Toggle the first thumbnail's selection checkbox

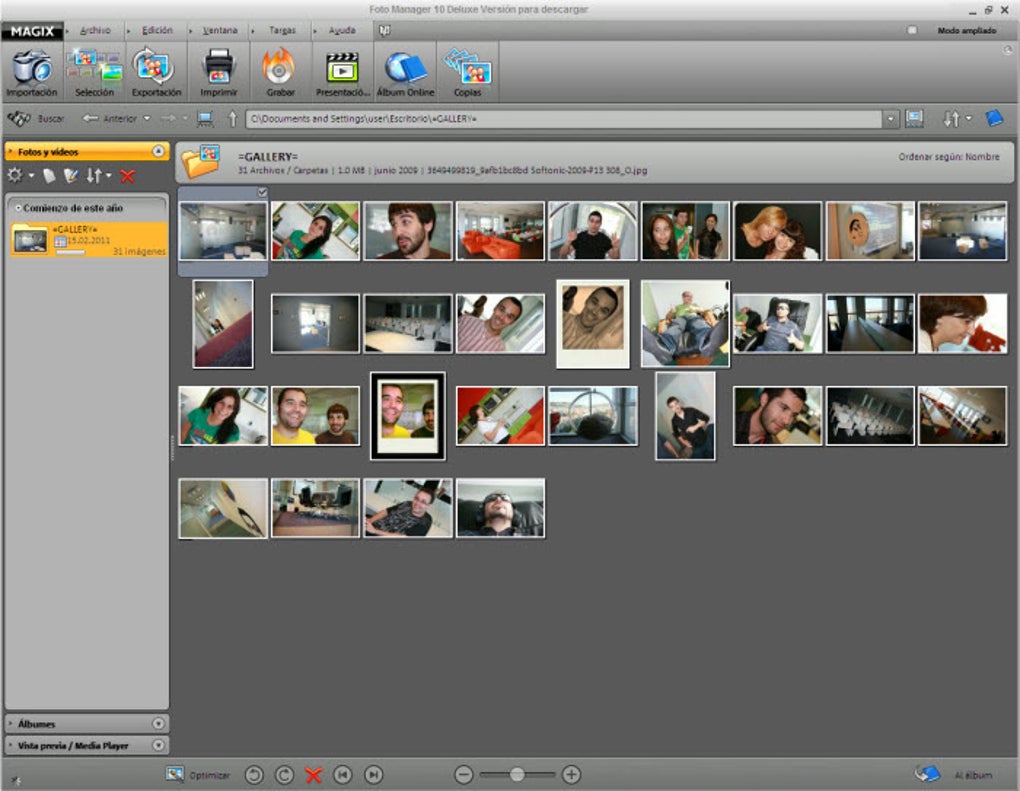coord(262,192)
